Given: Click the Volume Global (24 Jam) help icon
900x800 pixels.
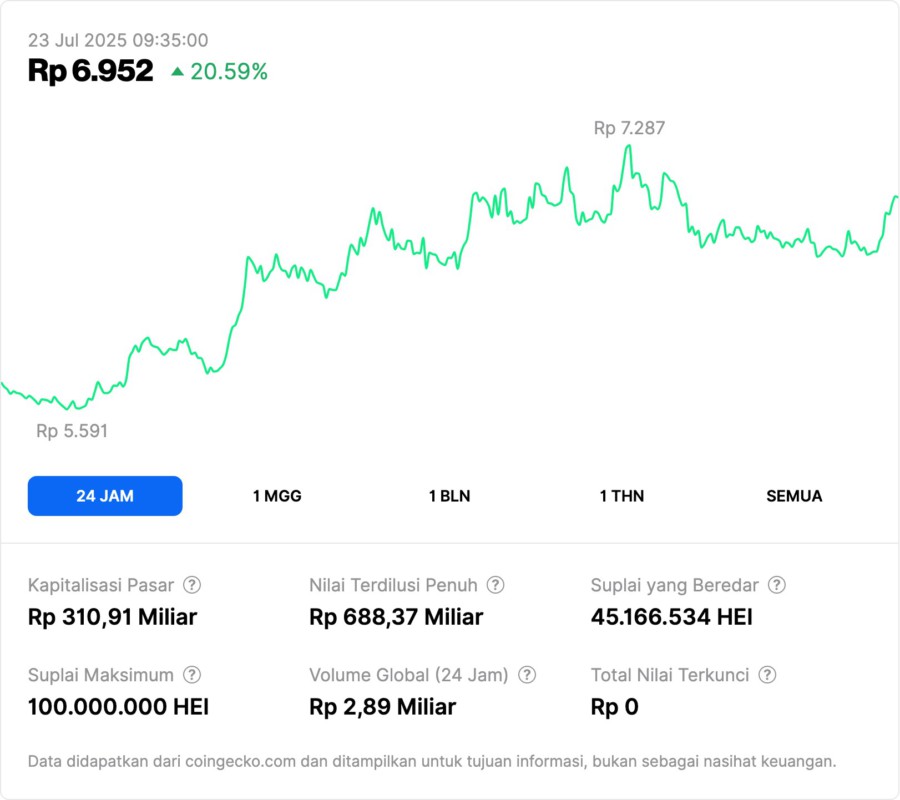Looking at the screenshot, I should (527, 675).
